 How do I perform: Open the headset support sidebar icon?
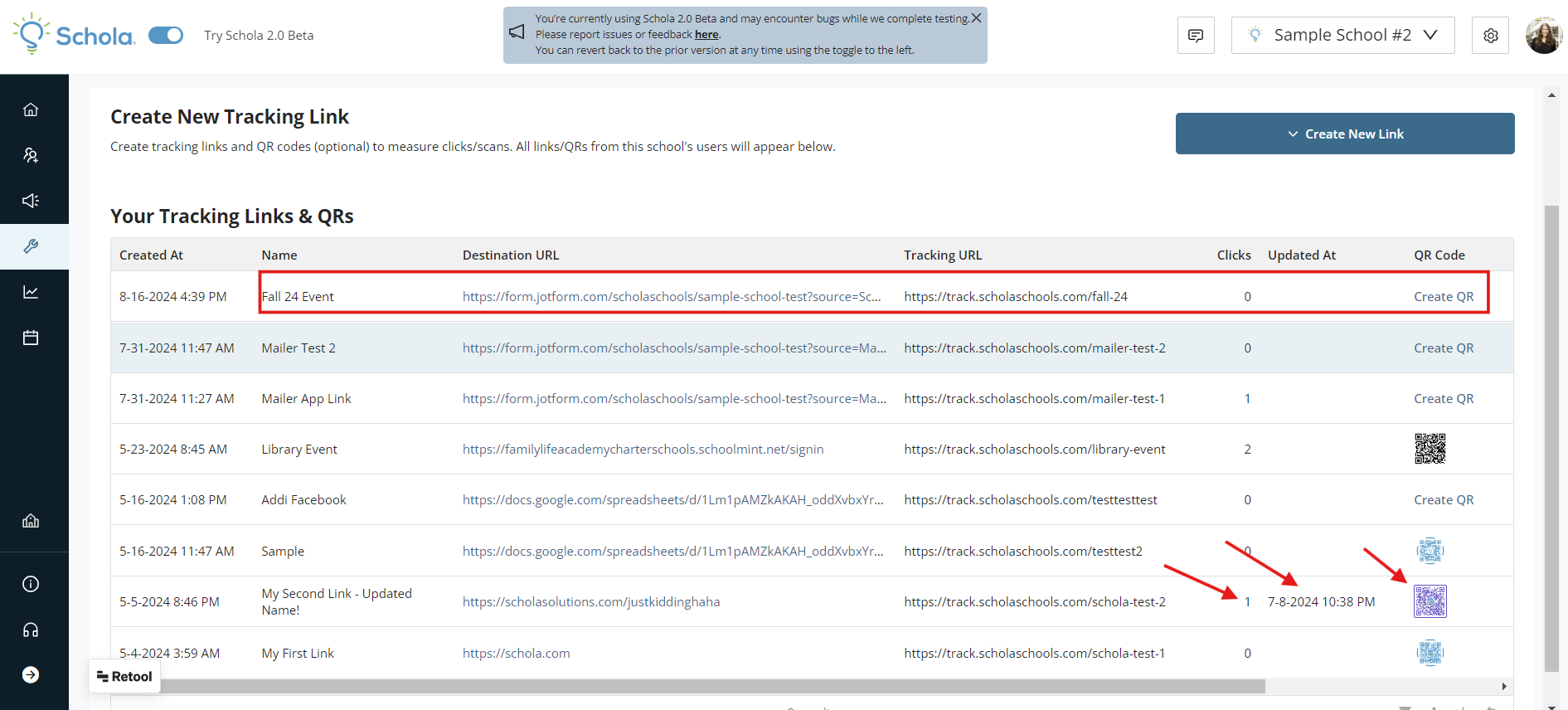[31, 630]
